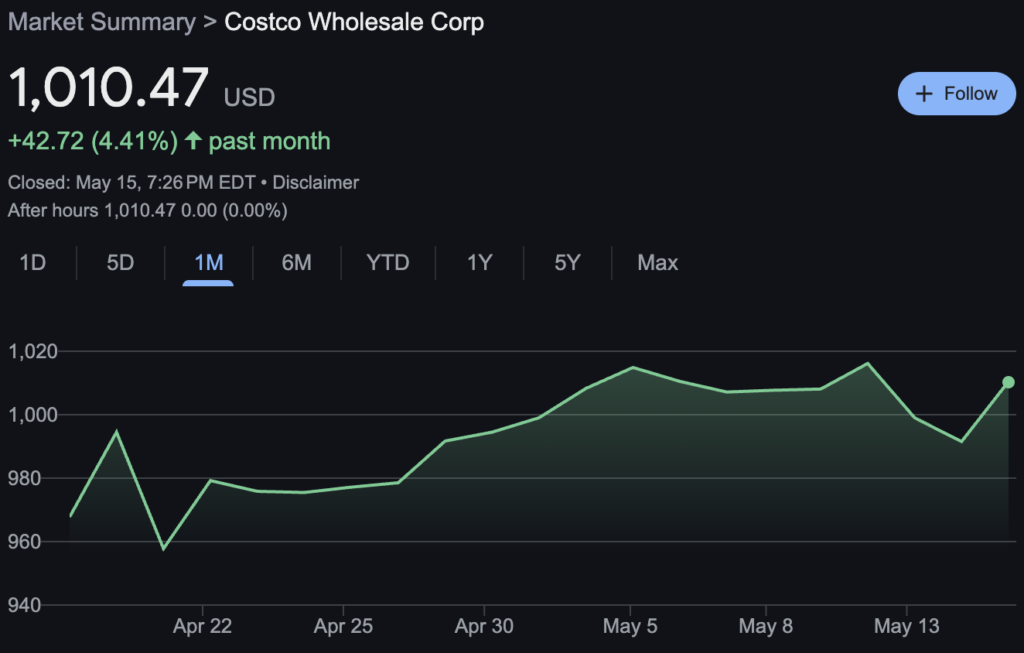Click the May 8 date axis label
The width and height of the screenshot is (1024, 653).
point(765,626)
